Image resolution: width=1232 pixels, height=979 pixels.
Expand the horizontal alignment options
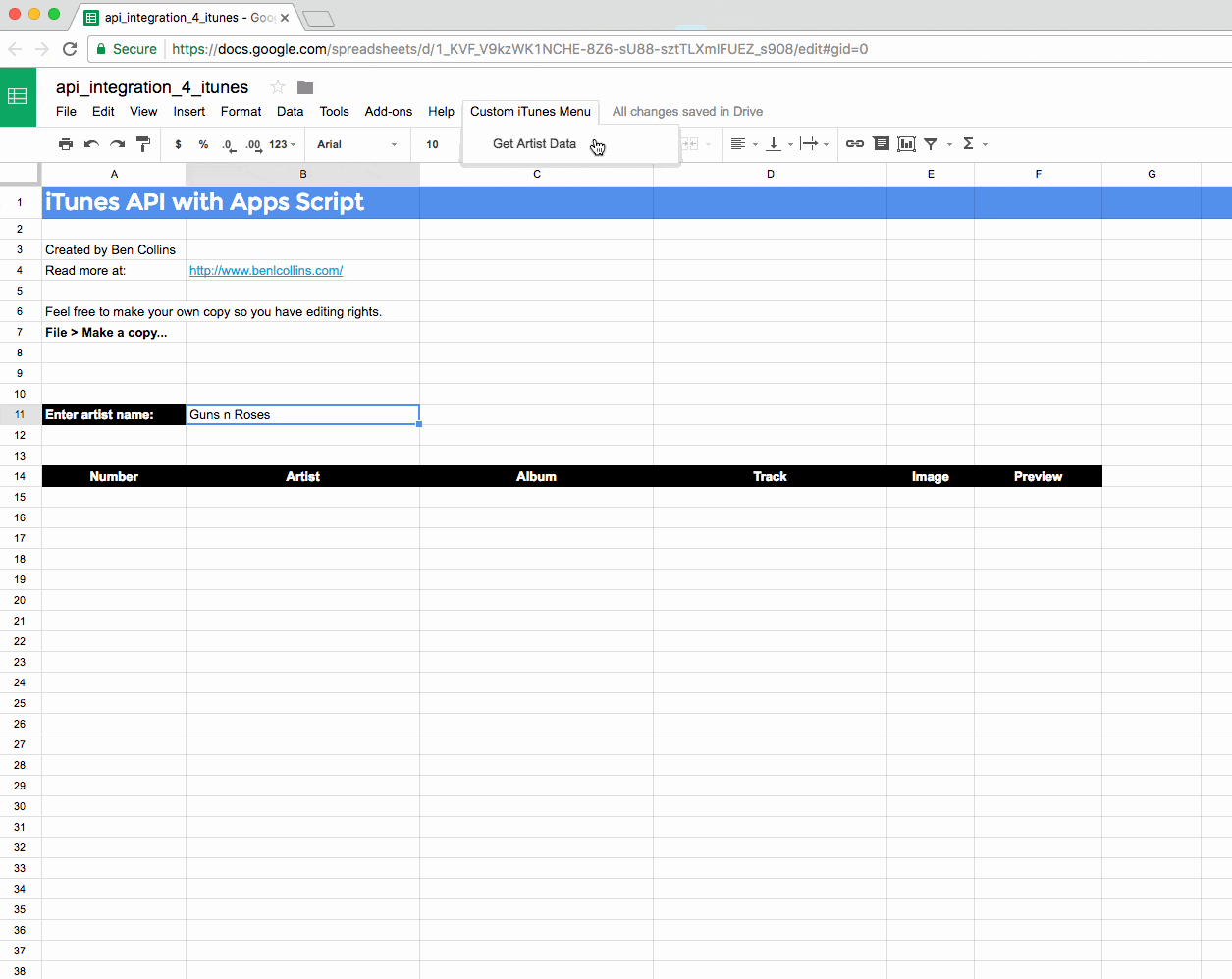[756, 143]
